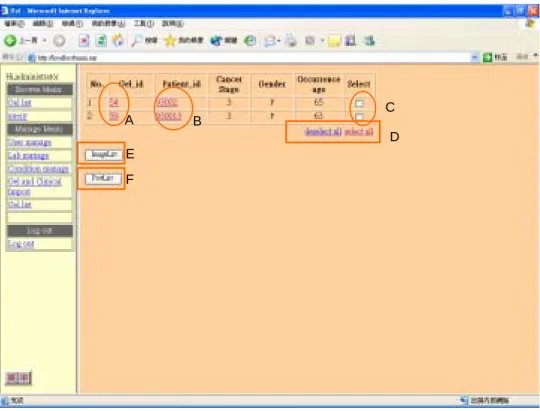Viewport: 540px width, 411px height.
Task: Click inside the browser address field
Action: tap(251, 58)
